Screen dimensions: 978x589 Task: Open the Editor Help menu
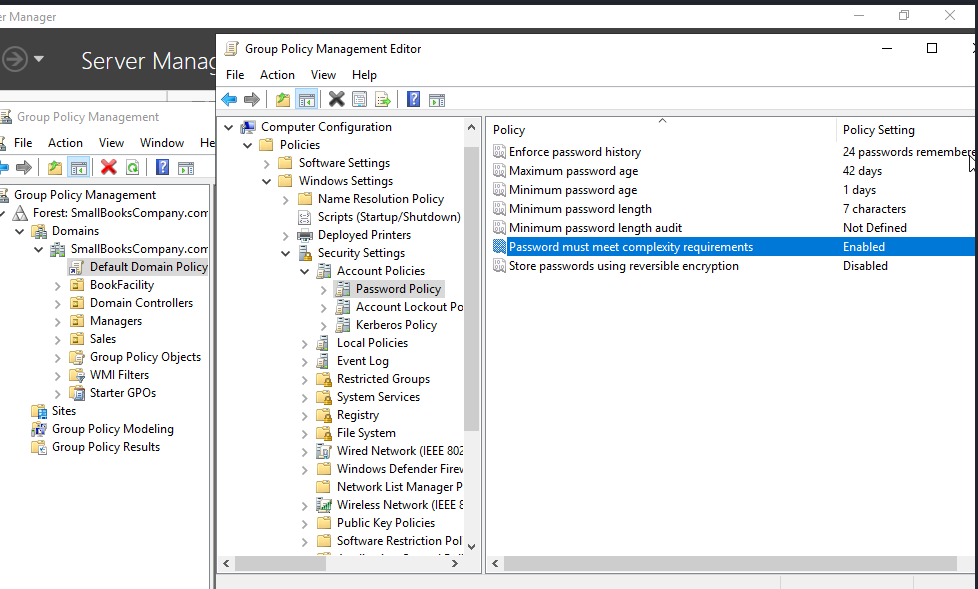(x=364, y=75)
